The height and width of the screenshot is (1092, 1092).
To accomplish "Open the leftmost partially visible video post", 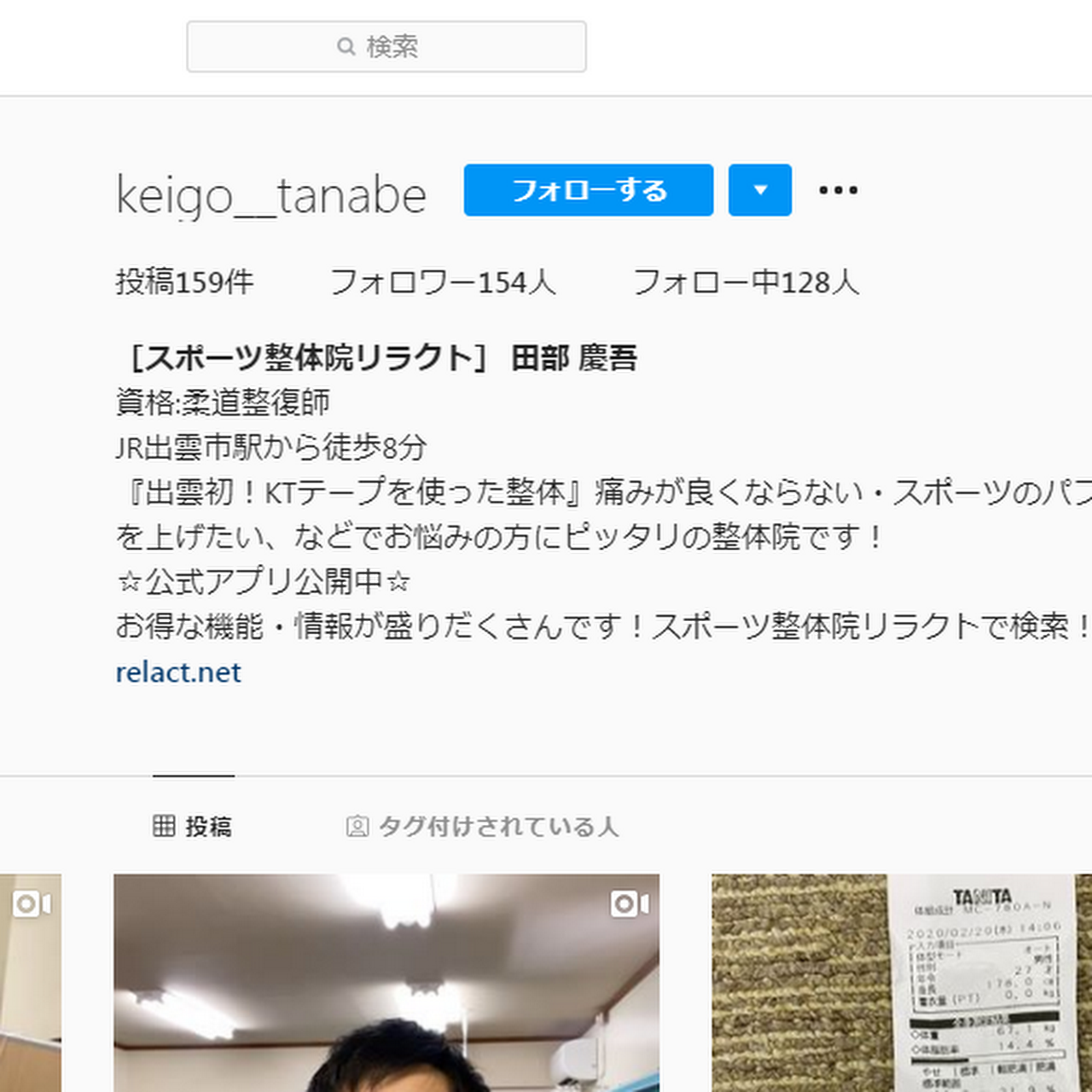I will (x=31, y=983).
